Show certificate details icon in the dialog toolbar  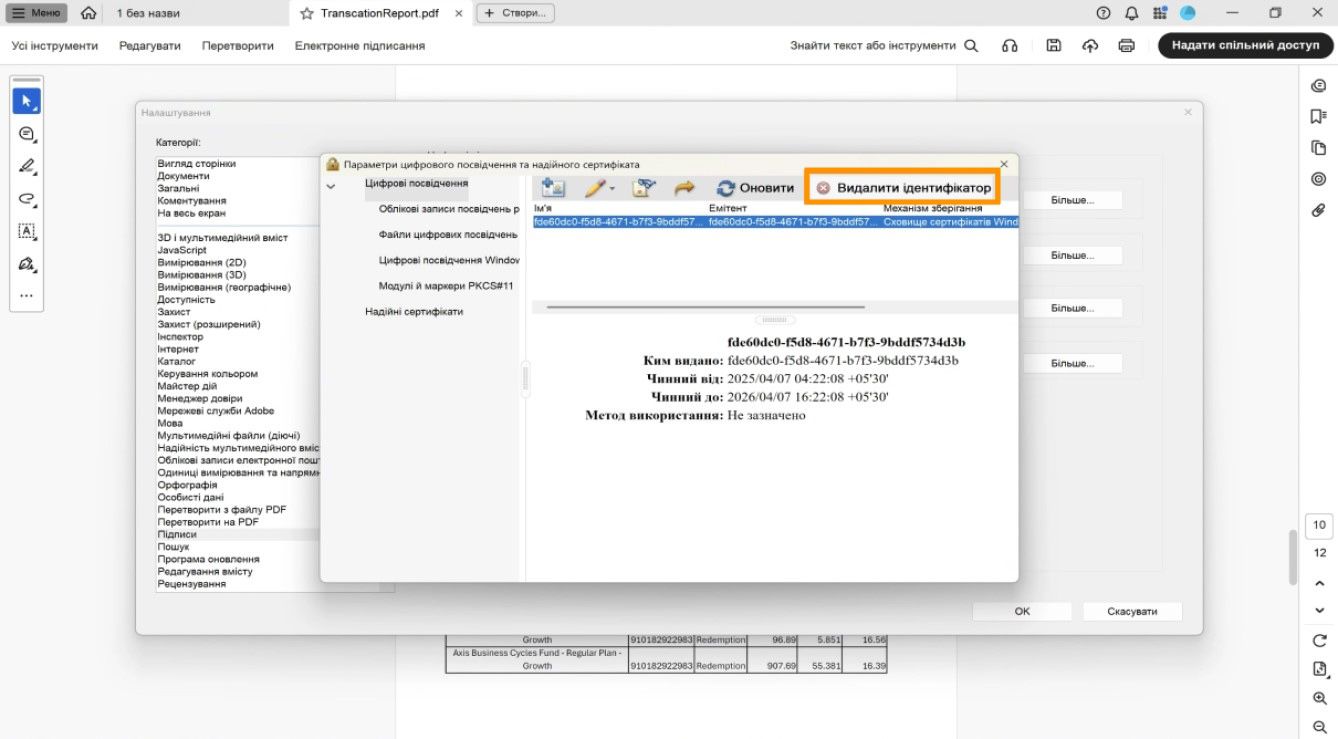[643, 186]
